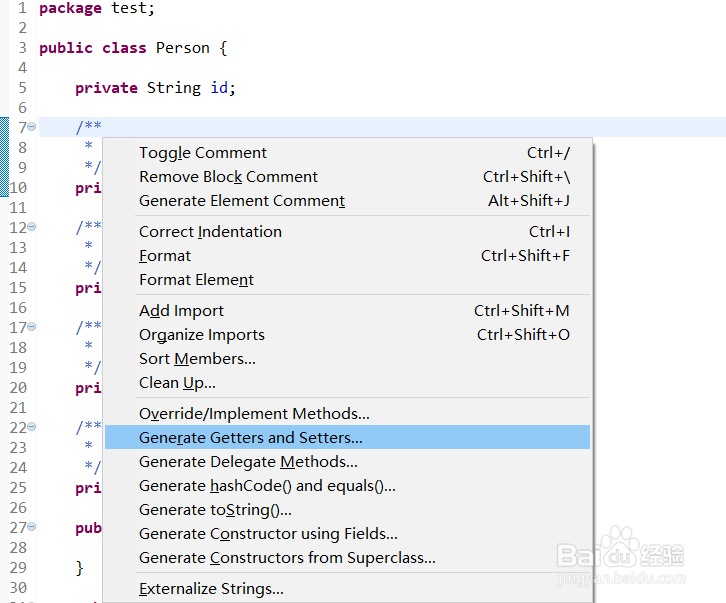Image resolution: width=726 pixels, height=603 pixels.
Task: Select Generate hashCode() and equals() item
Action: pyautogui.click(x=347, y=485)
